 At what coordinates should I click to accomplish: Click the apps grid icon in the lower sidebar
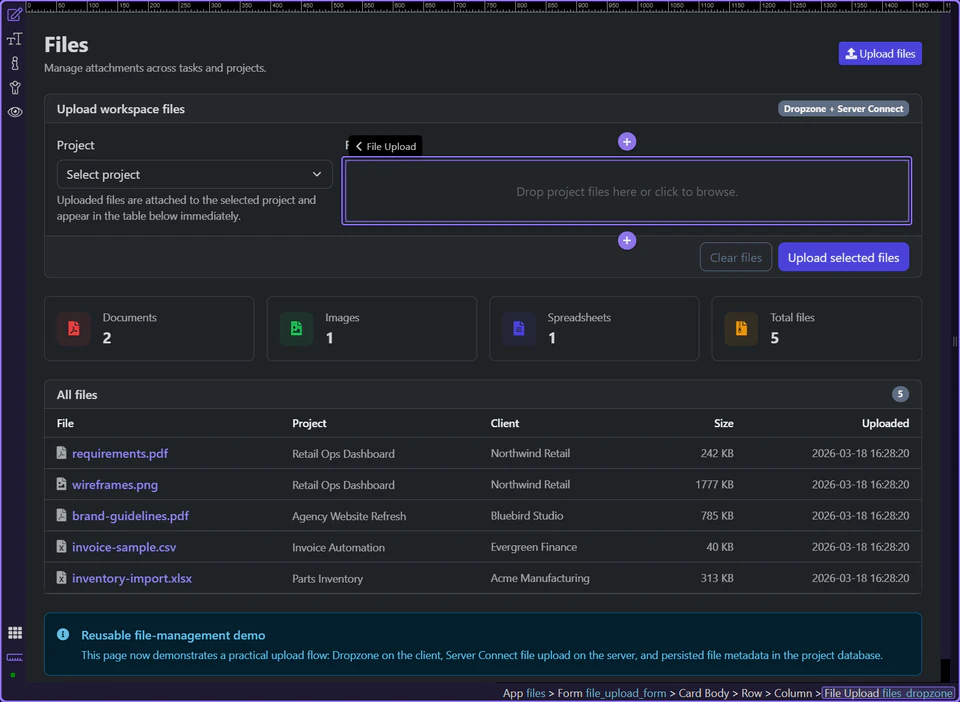pos(14,632)
